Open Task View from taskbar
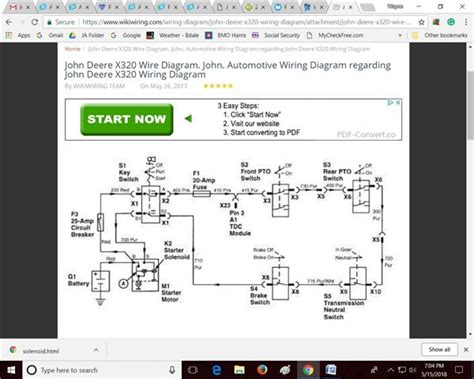 coord(193,370)
